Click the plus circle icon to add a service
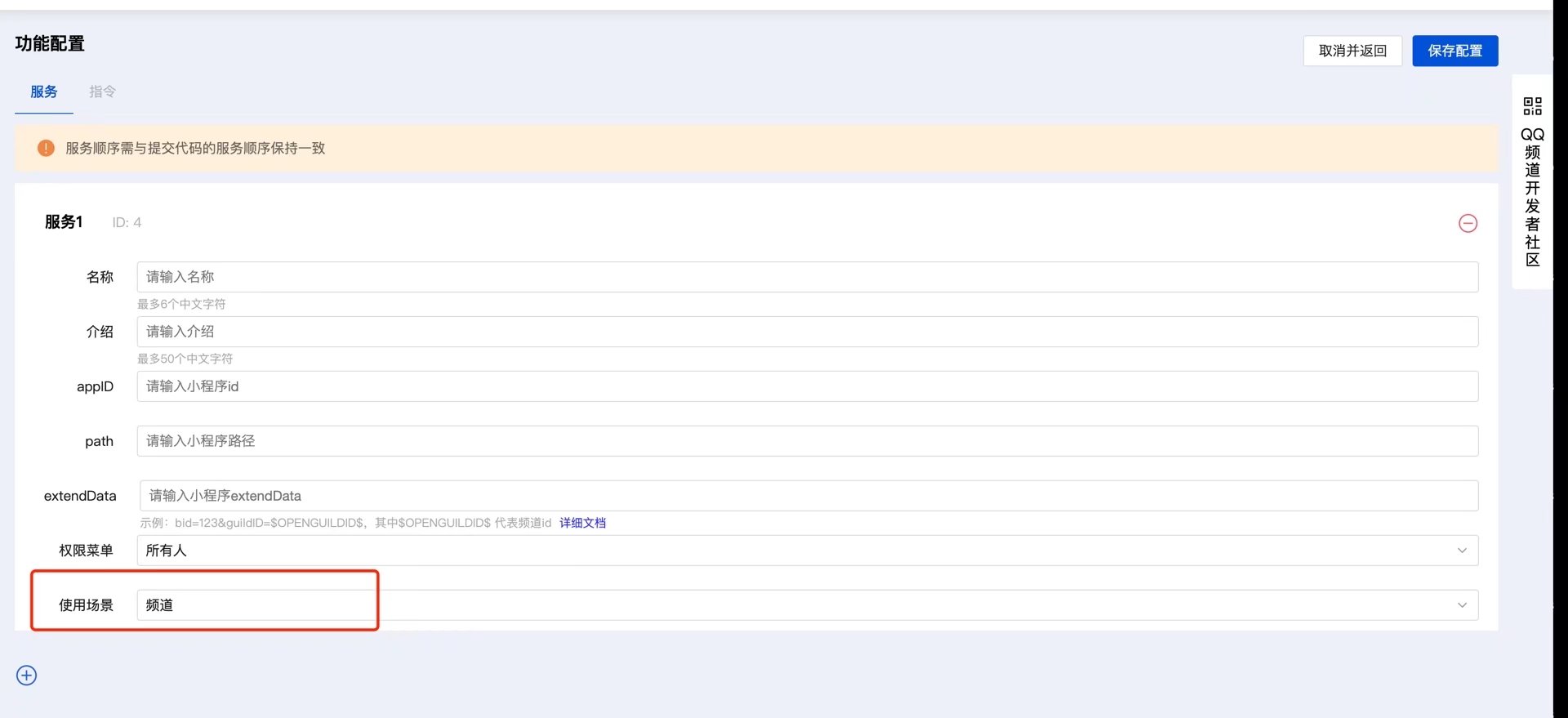 tap(27, 676)
